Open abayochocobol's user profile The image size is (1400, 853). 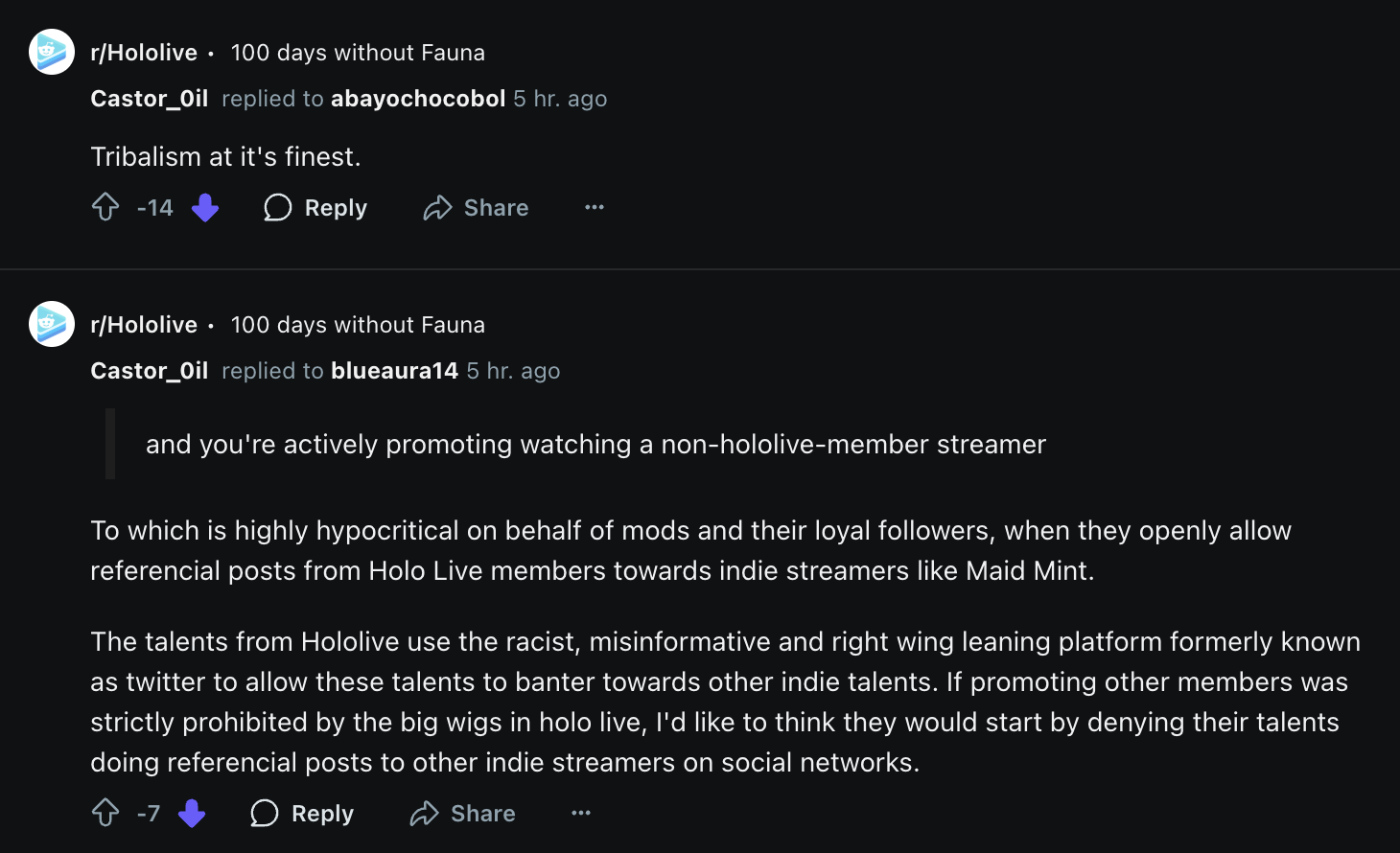click(418, 99)
